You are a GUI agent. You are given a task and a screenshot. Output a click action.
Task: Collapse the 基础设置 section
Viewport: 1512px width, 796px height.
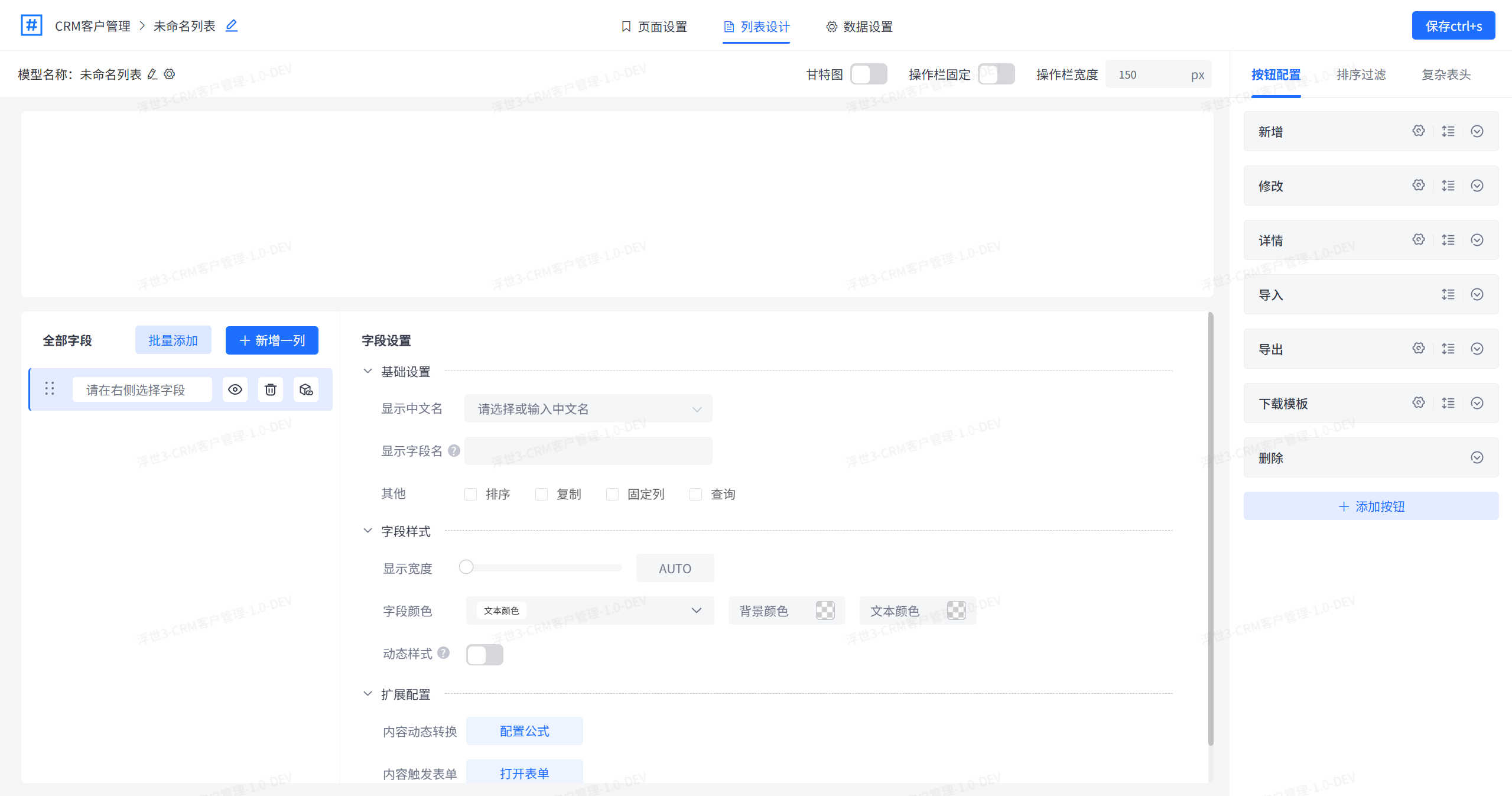tap(368, 371)
